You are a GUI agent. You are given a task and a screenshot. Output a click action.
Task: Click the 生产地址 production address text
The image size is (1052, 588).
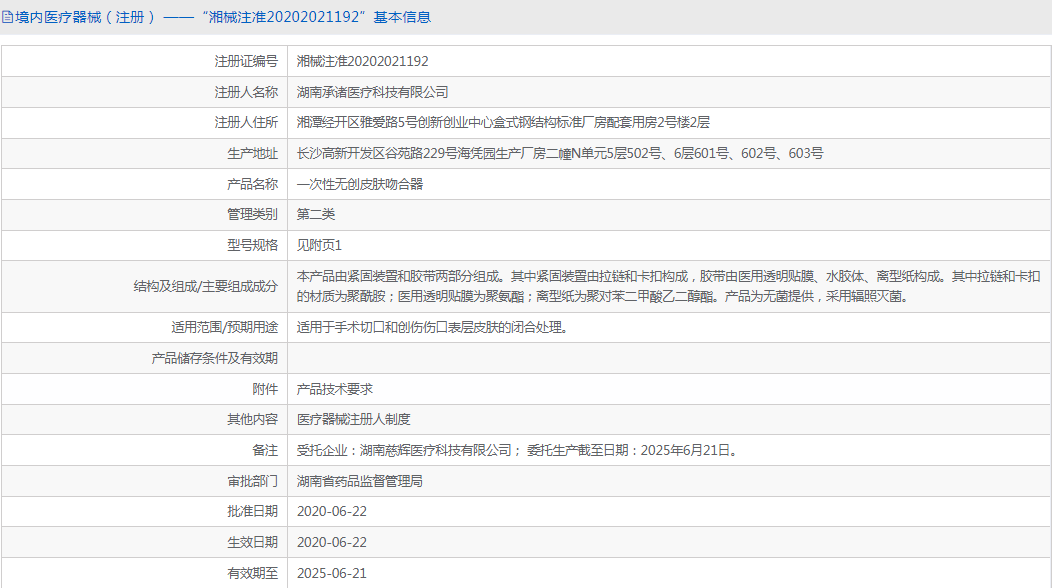pyautogui.click(x=560, y=153)
